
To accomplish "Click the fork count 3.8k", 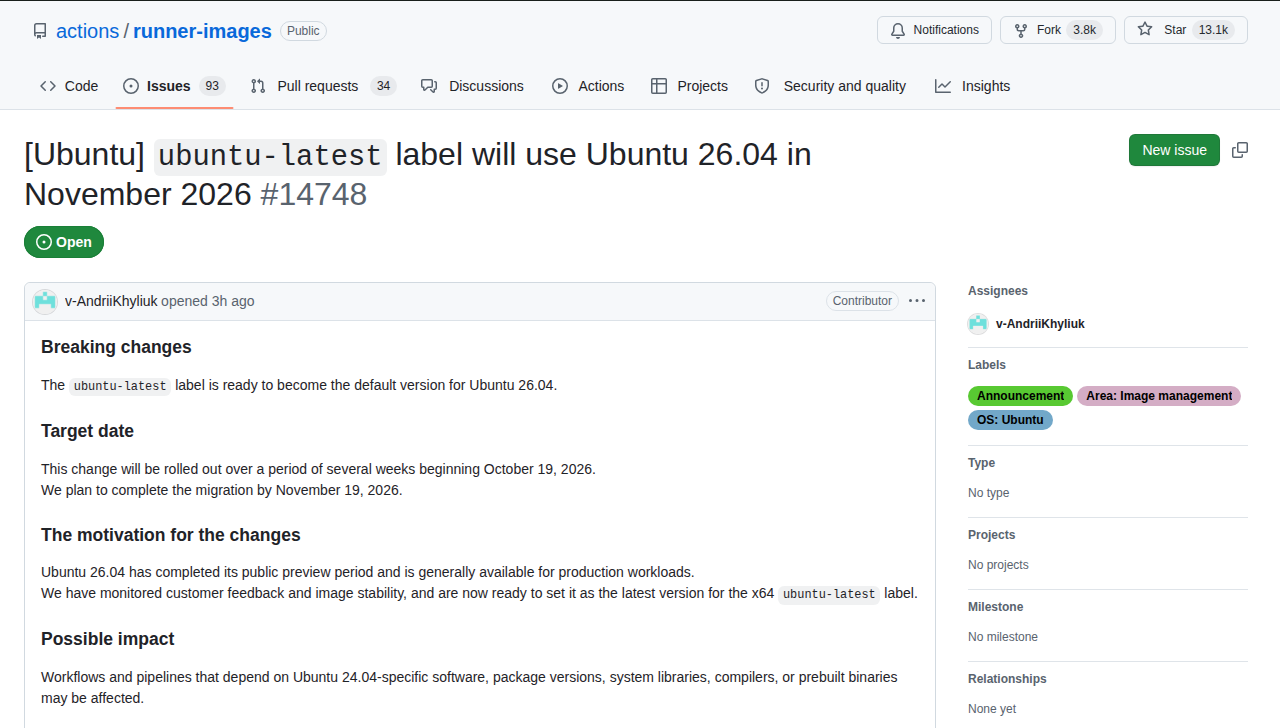I will pos(1084,30).
